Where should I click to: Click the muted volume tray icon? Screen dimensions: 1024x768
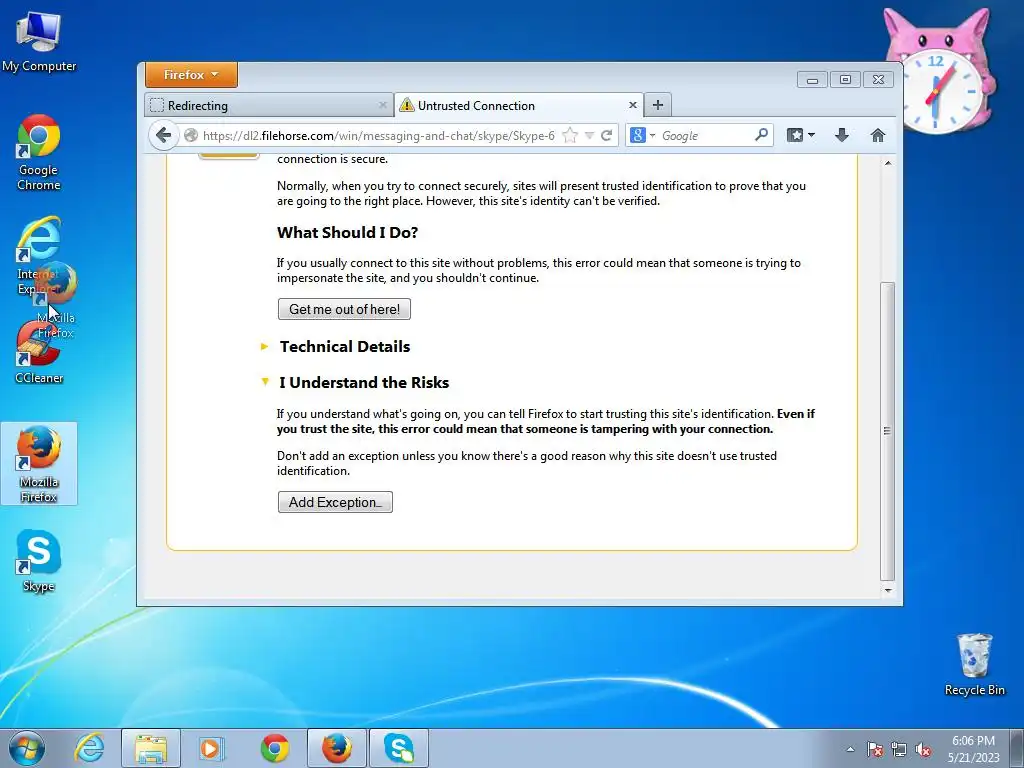923,749
